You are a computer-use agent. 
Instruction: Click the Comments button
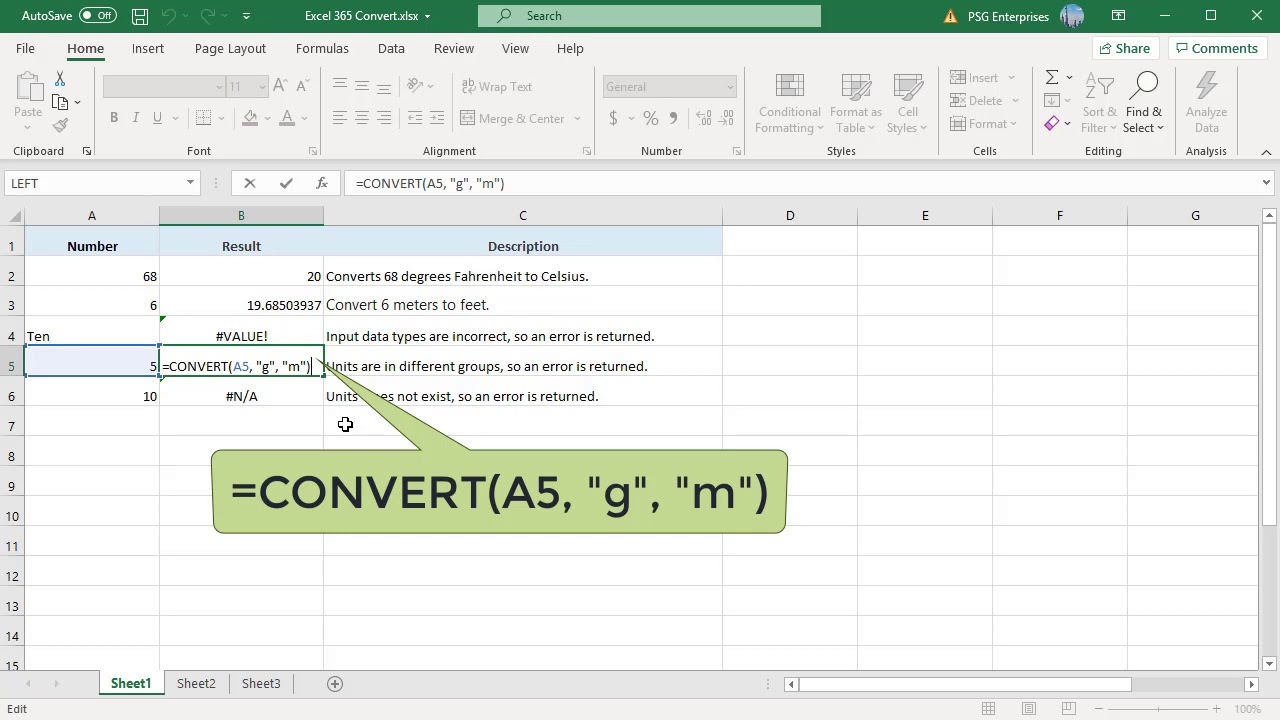click(1216, 48)
